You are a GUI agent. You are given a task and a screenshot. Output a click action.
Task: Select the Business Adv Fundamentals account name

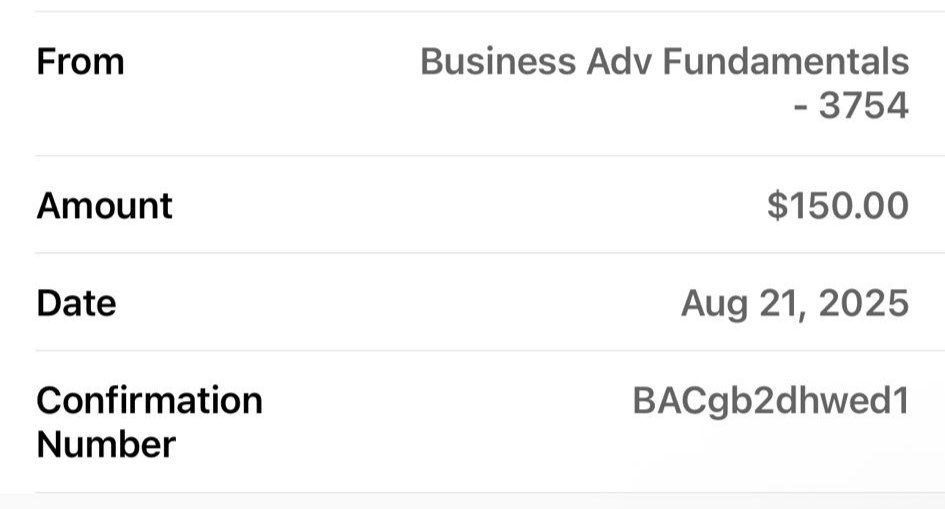[x=664, y=62]
